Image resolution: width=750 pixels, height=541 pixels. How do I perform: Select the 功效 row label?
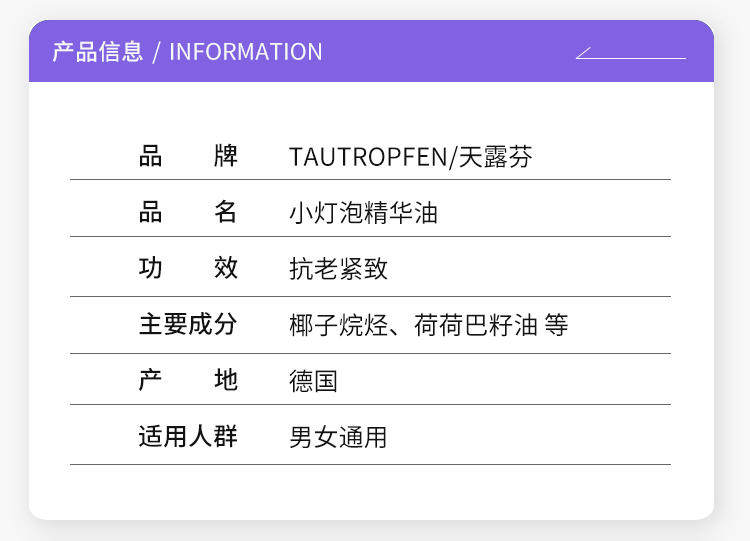188,268
